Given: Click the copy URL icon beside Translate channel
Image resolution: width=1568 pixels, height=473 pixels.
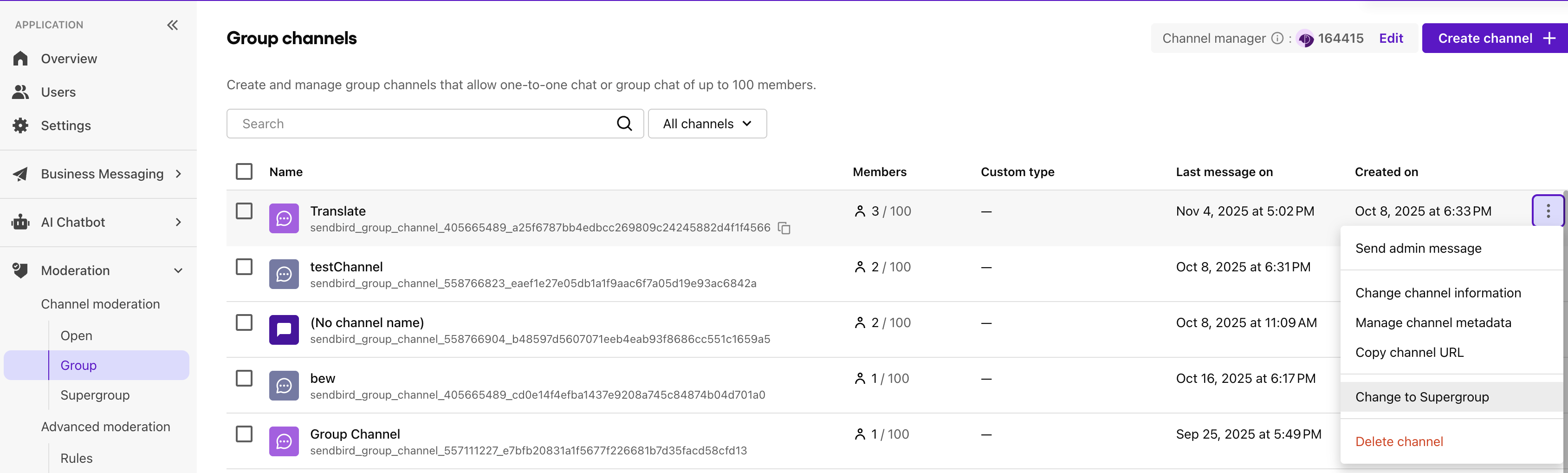Looking at the screenshot, I should [784, 228].
